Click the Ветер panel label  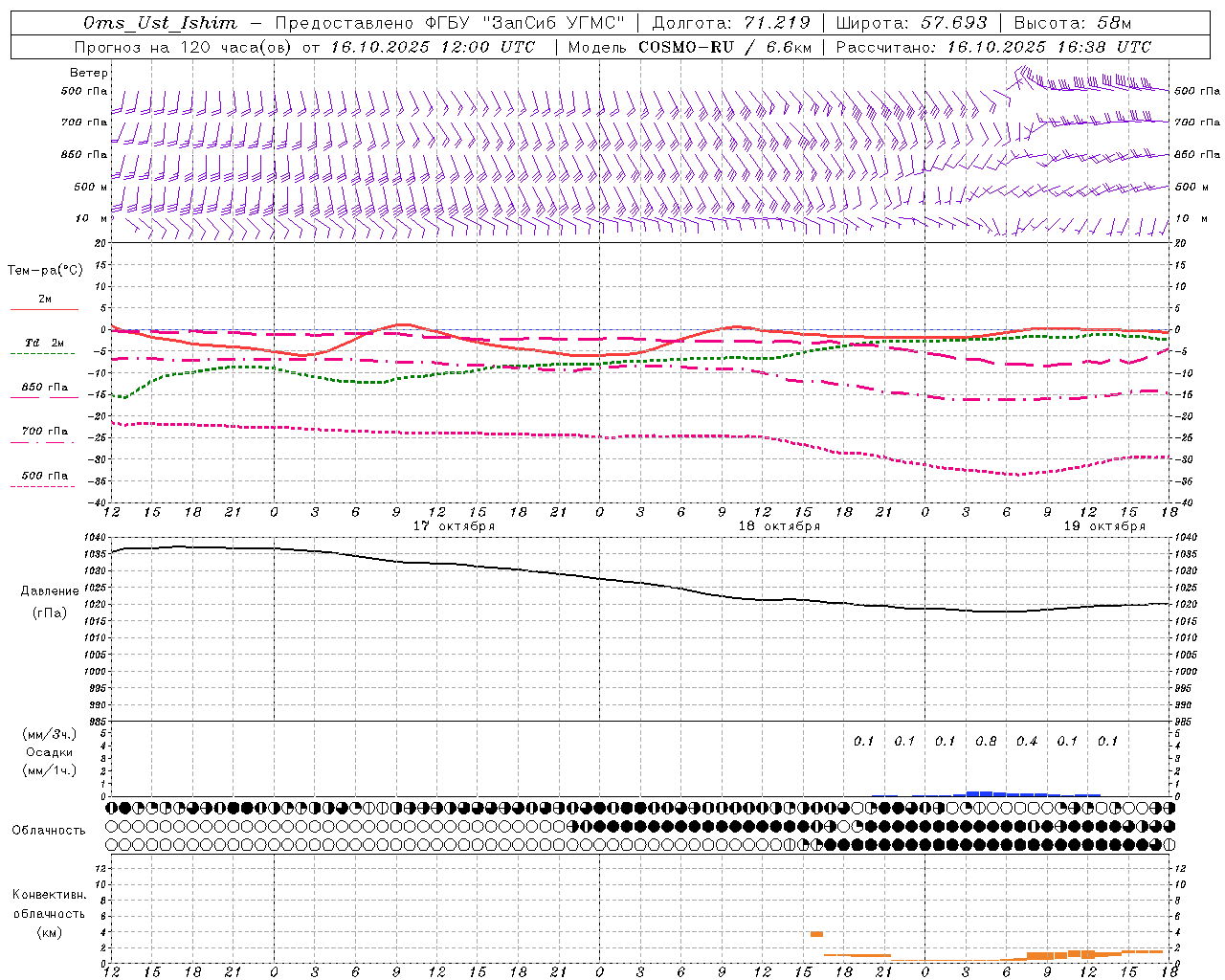point(89,73)
